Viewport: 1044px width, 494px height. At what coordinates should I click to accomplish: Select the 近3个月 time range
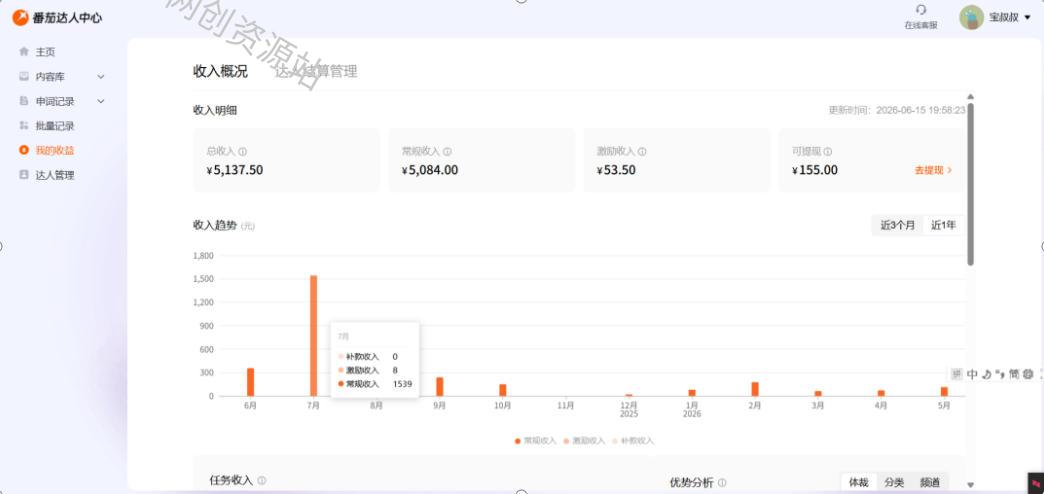[x=898, y=225]
